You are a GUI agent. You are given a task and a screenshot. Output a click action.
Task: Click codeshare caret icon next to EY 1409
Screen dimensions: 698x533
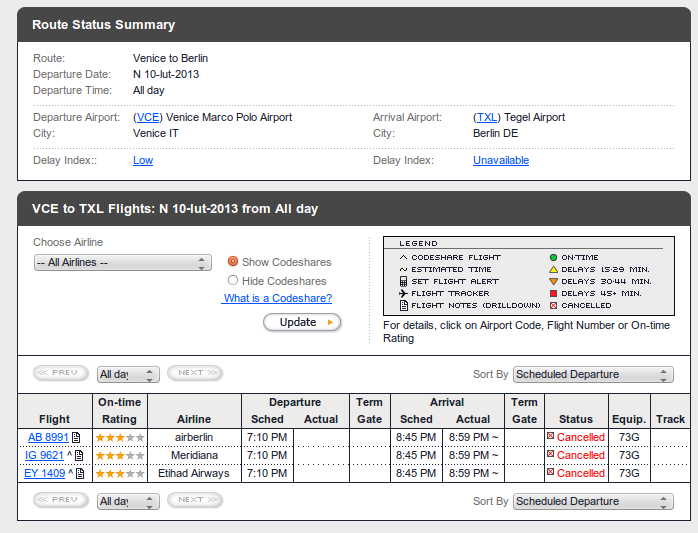[x=70, y=472]
